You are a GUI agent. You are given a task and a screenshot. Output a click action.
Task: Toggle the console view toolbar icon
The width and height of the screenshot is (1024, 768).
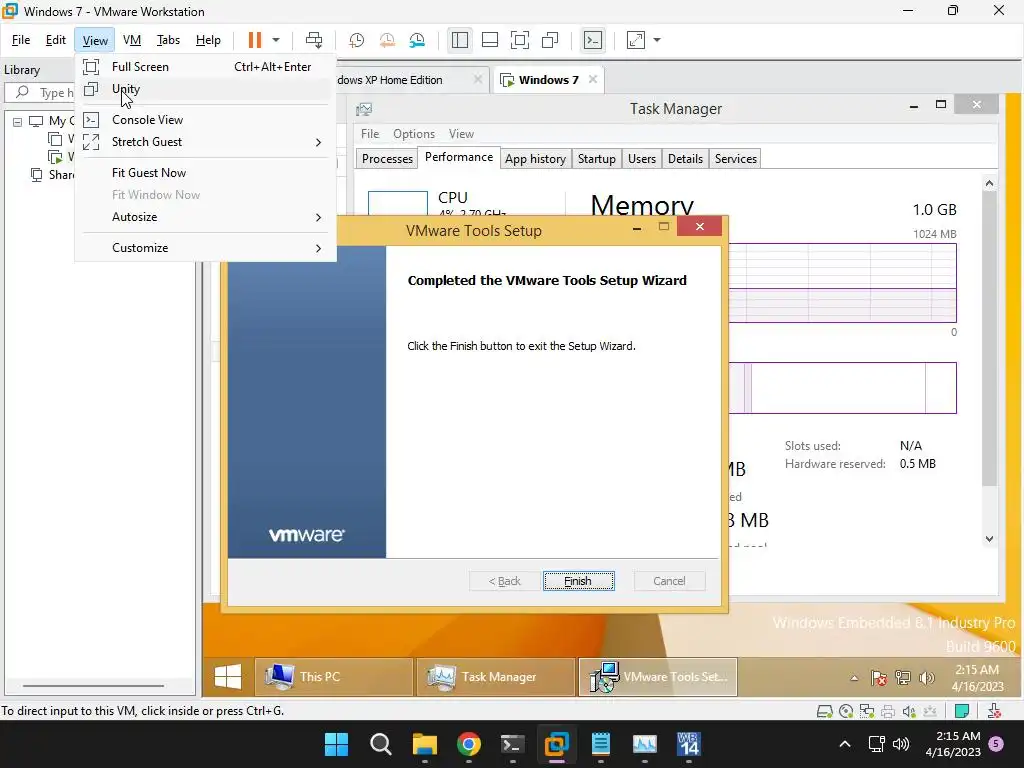click(592, 40)
